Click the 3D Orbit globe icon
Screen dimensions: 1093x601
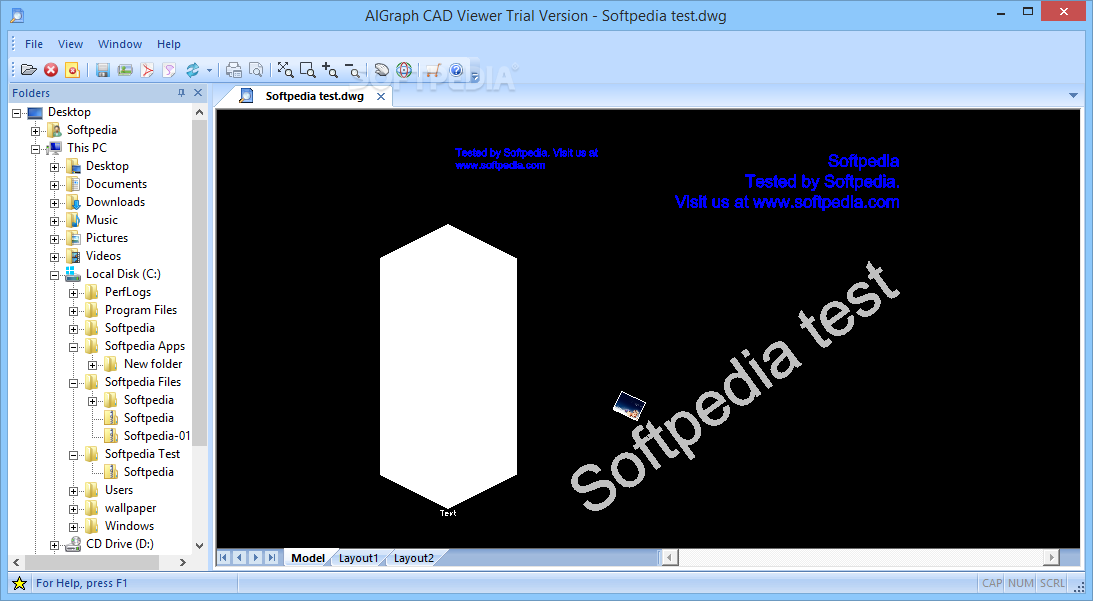tap(404, 70)
